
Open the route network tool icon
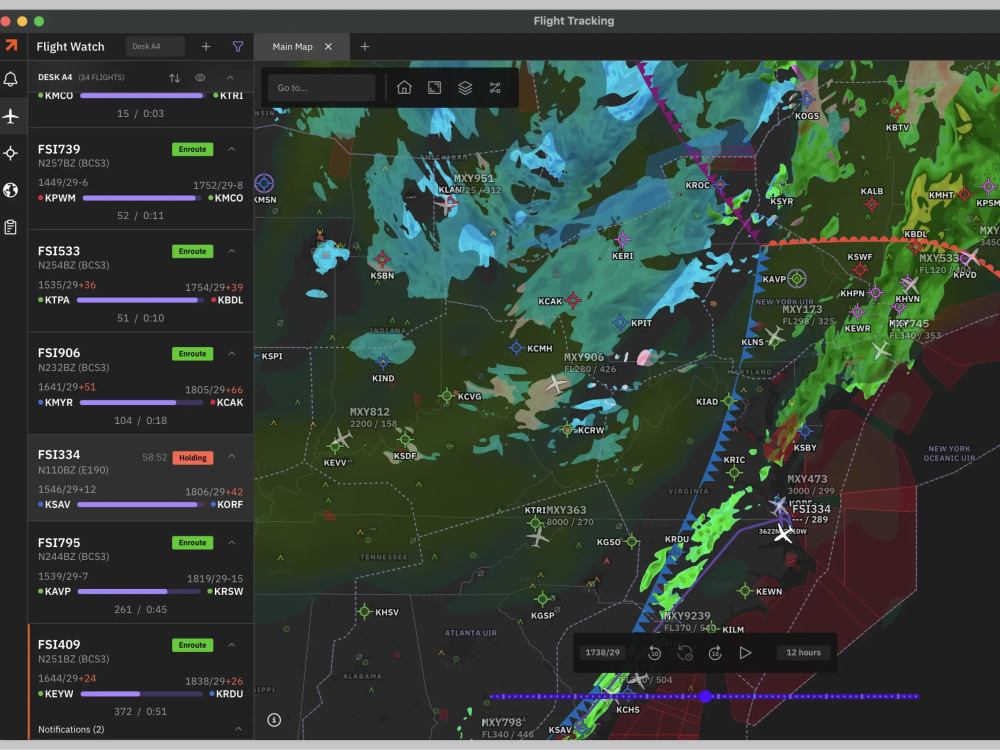tap(495, 88)
